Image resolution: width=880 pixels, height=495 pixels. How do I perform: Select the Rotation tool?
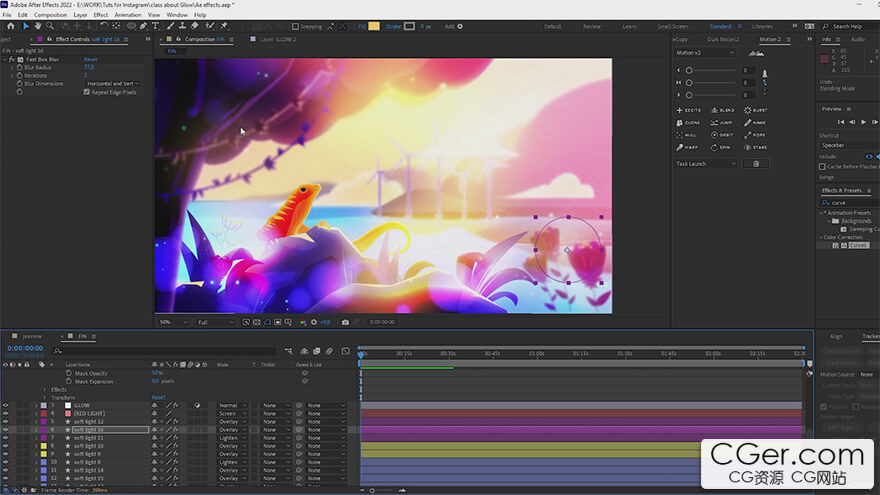pos(104,26)
